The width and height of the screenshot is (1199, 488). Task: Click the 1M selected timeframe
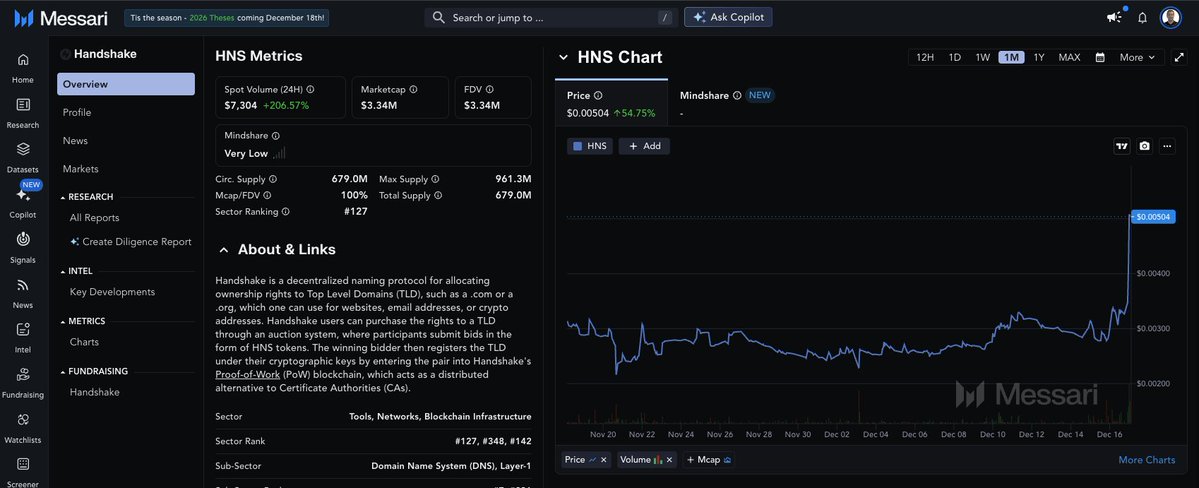point(1011,57)
